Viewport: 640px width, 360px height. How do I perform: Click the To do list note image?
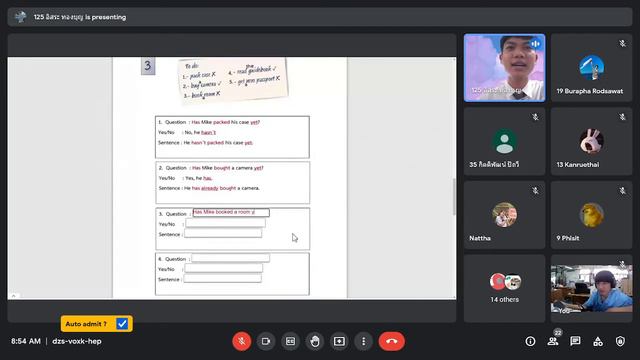click(x=233, y=80)
